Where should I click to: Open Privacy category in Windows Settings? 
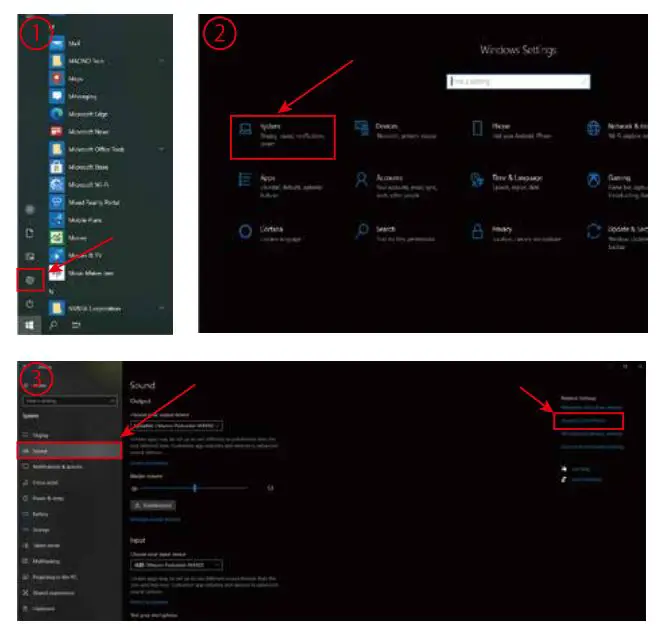pyautogui.click(x=515, y=233)
